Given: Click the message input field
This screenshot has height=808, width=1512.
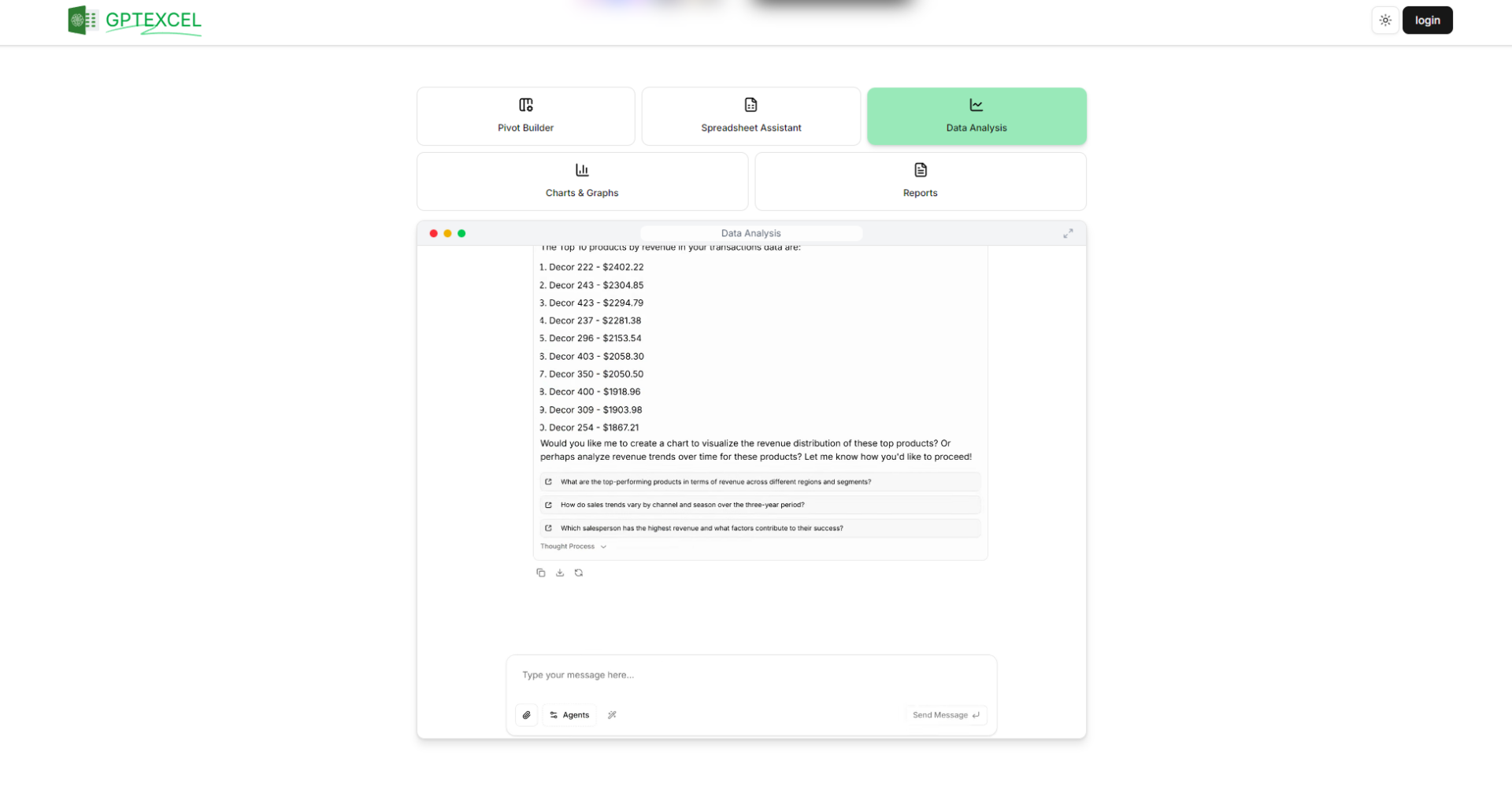Looking at the screenshot, I should [x=750, y=675].
